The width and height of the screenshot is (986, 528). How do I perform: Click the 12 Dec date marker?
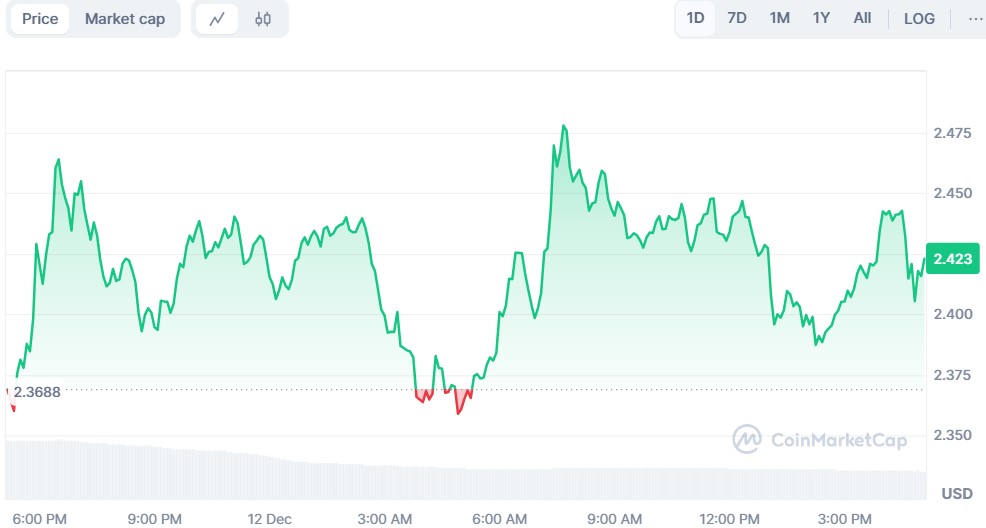pos(270,518)
